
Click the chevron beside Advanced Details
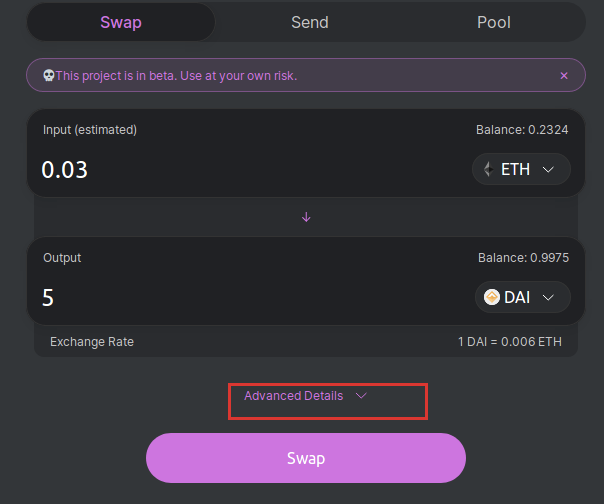point(361,396)
